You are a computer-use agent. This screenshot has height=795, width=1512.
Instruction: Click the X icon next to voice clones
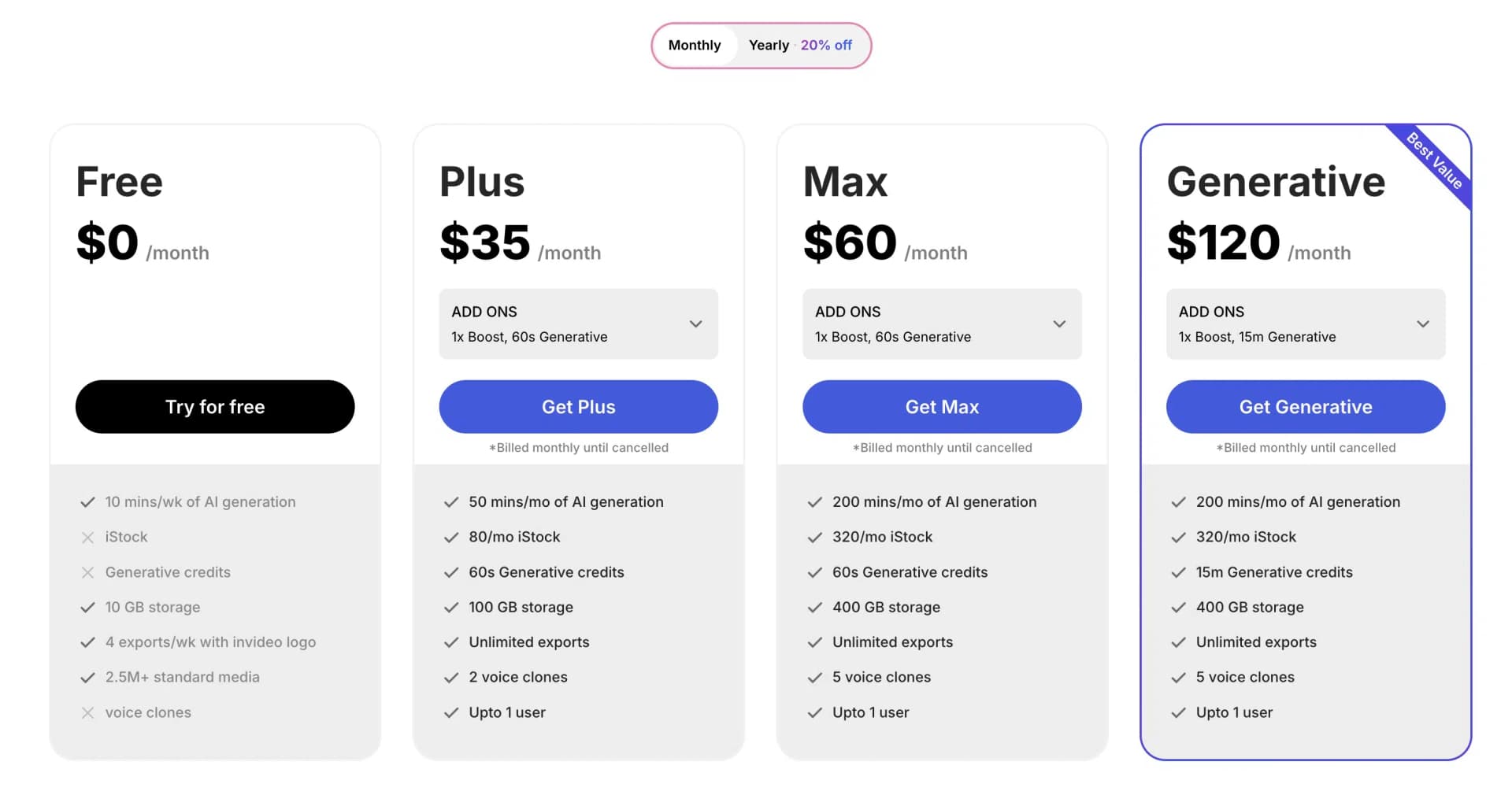(x=87, y=712)
